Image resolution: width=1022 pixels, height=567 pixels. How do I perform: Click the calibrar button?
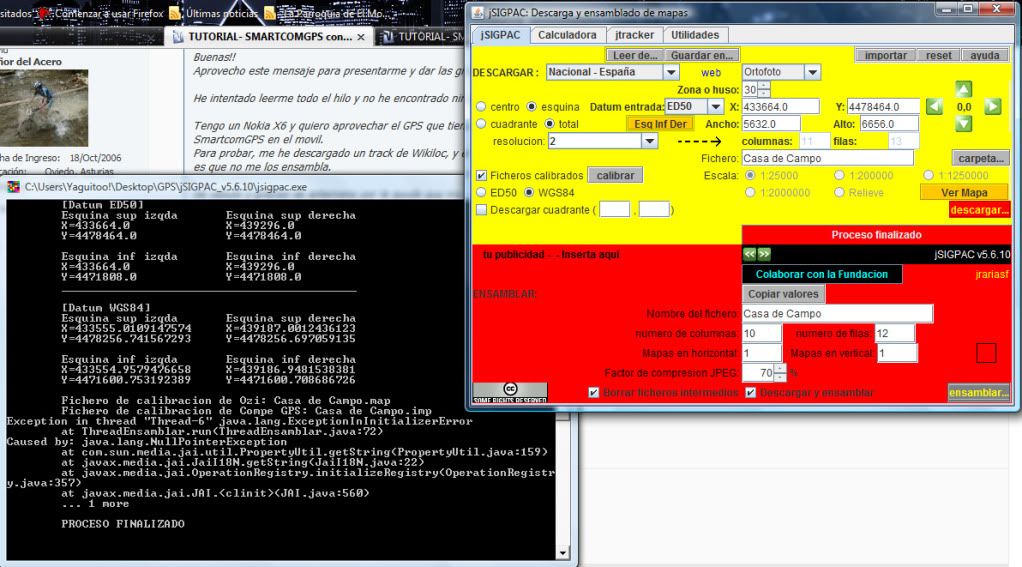(x=615, y=175)
